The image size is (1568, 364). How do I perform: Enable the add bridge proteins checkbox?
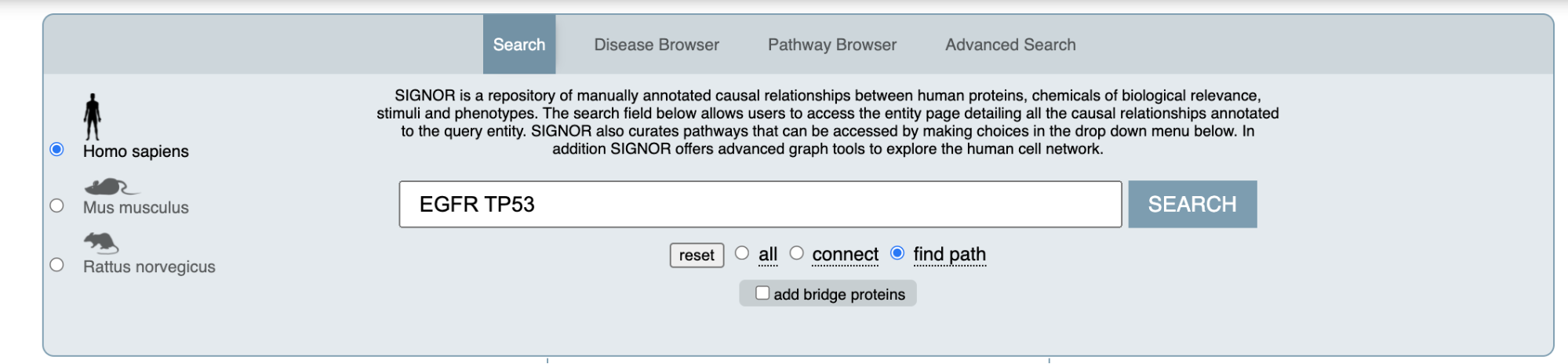(762, 293)
